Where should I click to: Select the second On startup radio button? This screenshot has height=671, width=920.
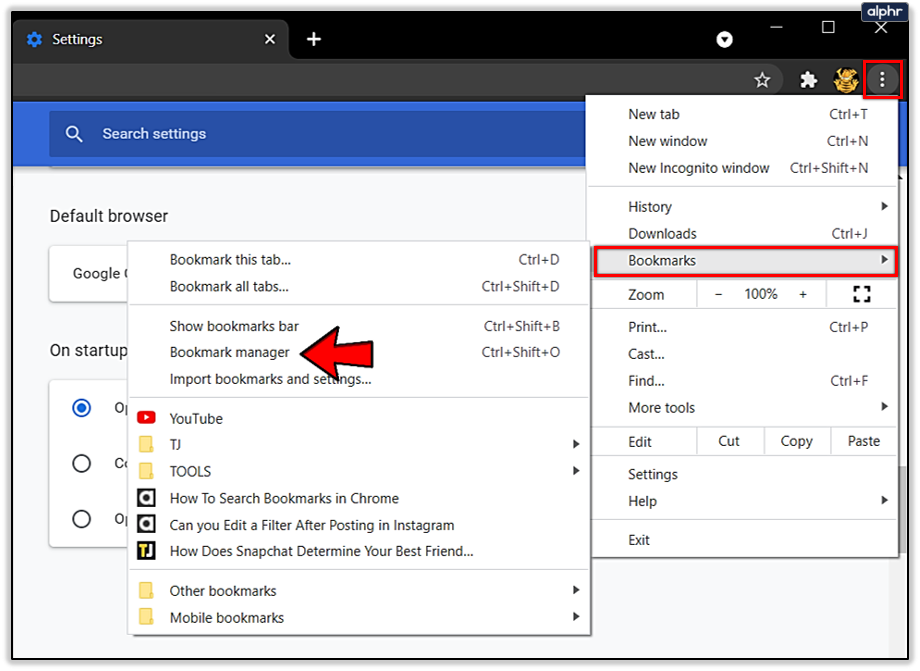pos(82,463)
